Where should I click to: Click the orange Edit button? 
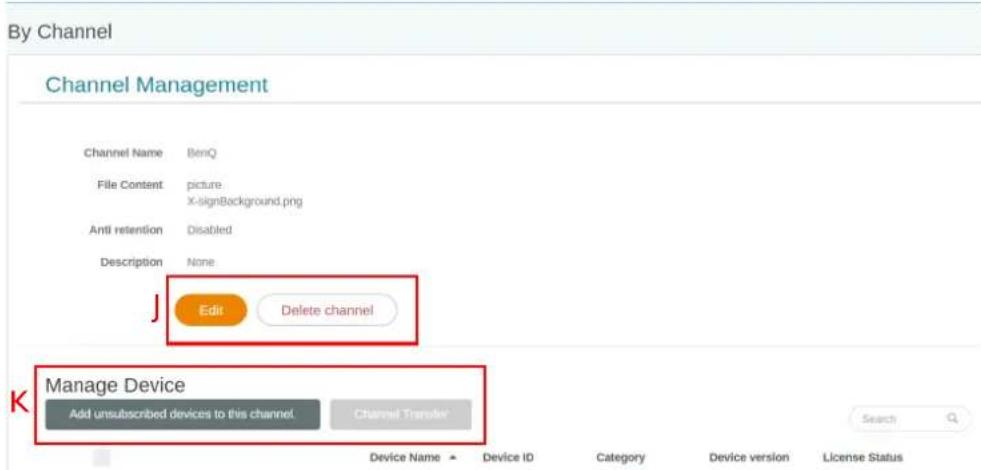[x=211, y=310]
